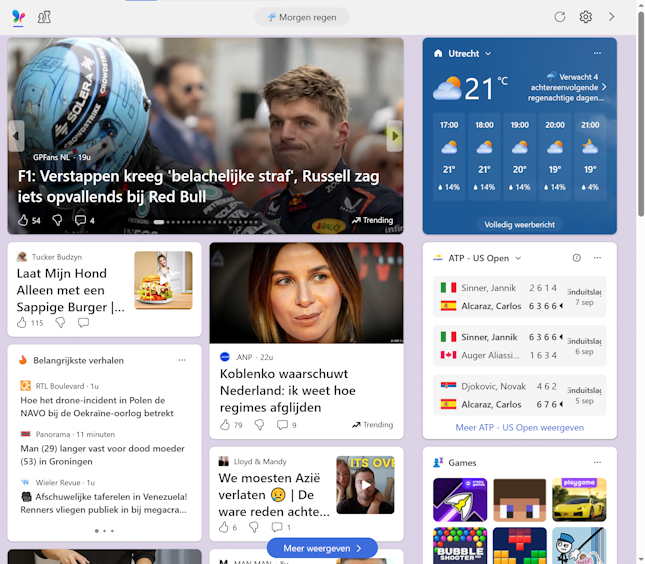Open Koblenko waarschuwt Nederland article

[288, 390]
